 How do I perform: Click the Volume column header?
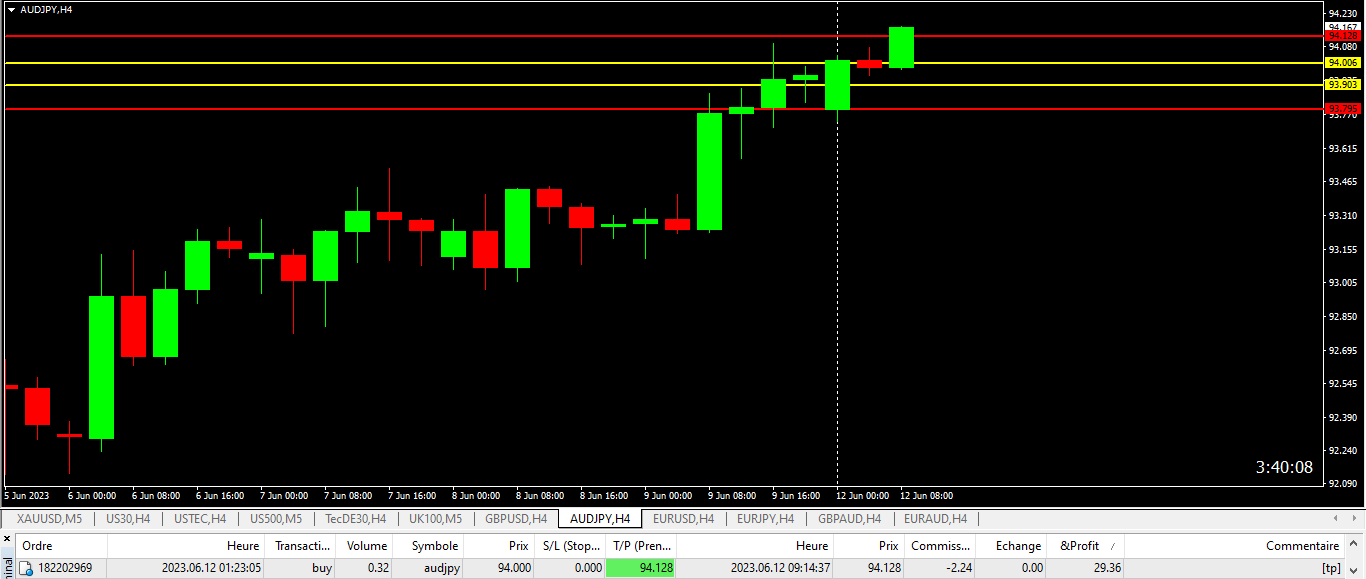pos(366,546)
